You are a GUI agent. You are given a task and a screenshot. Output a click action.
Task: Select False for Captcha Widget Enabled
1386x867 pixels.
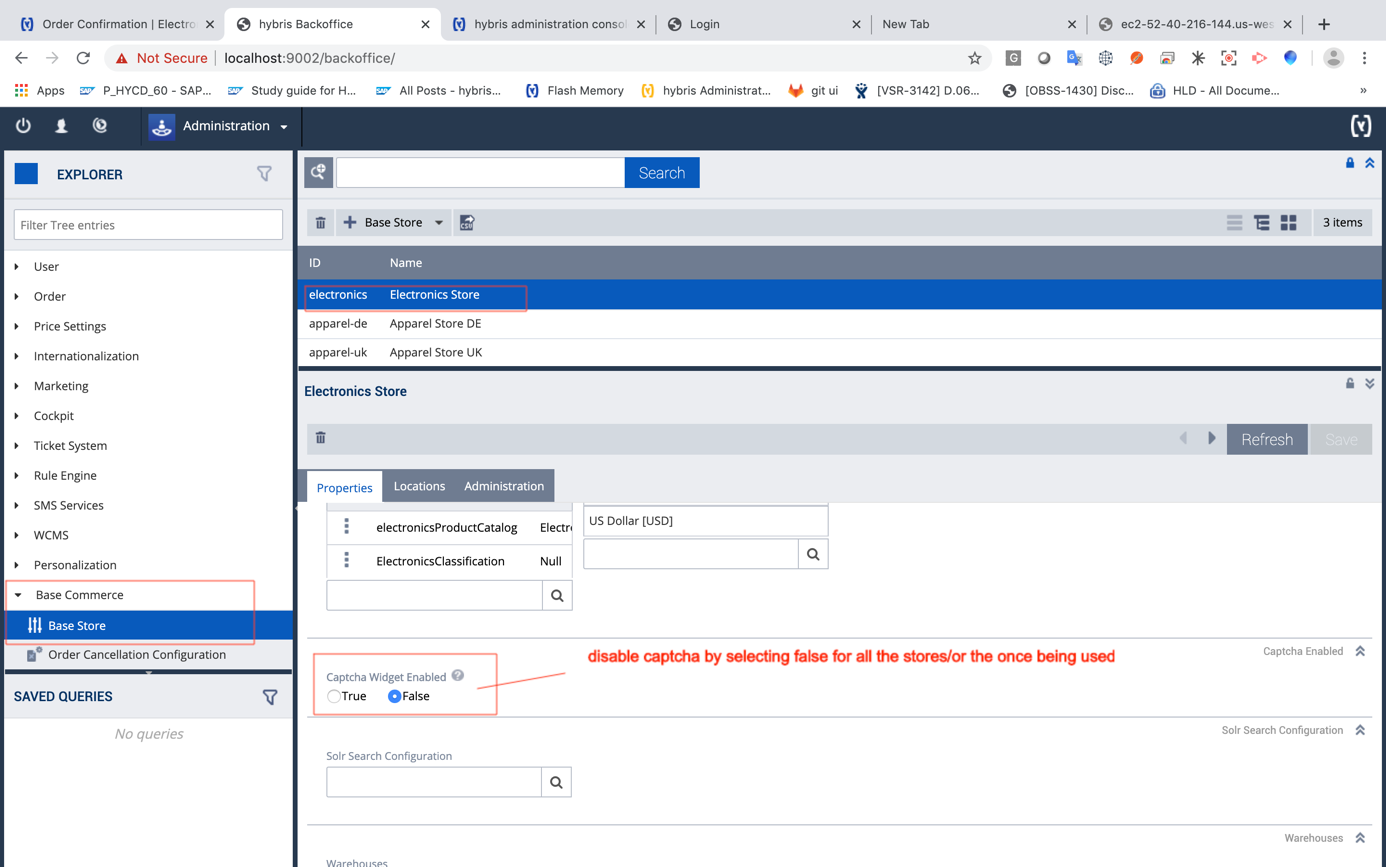(395, 697)
